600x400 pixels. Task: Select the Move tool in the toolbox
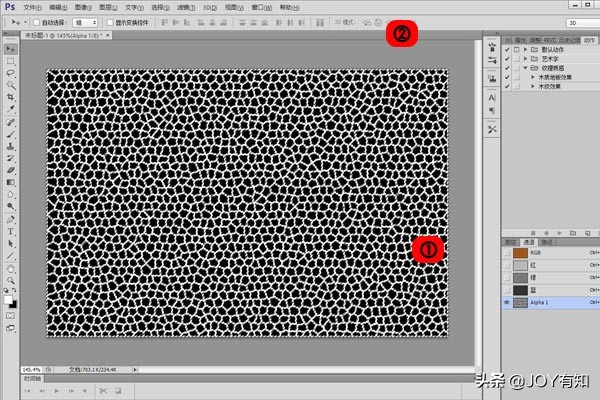click(10, 51)
